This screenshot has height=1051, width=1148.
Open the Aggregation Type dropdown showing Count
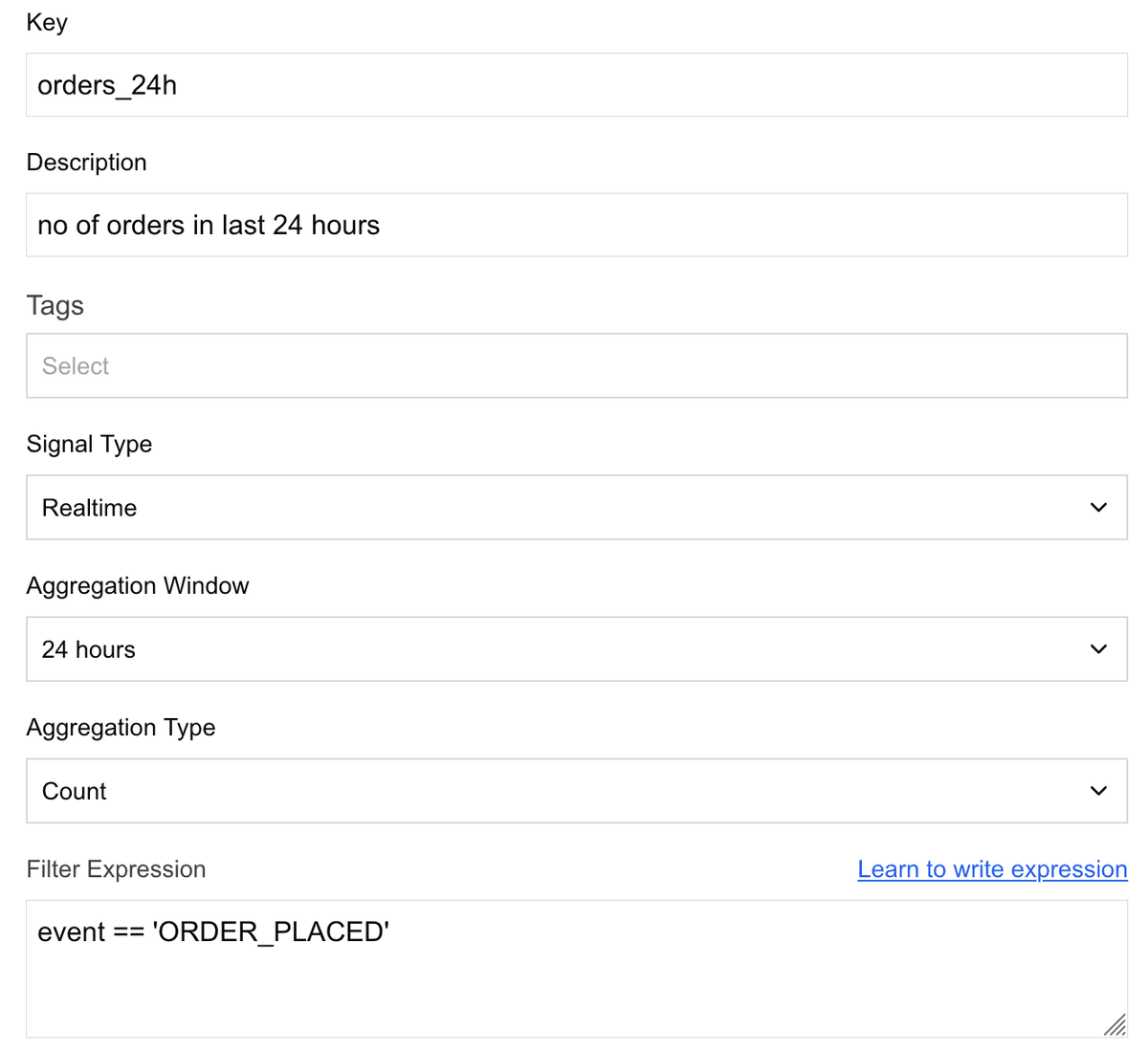(x=574, y=791)
